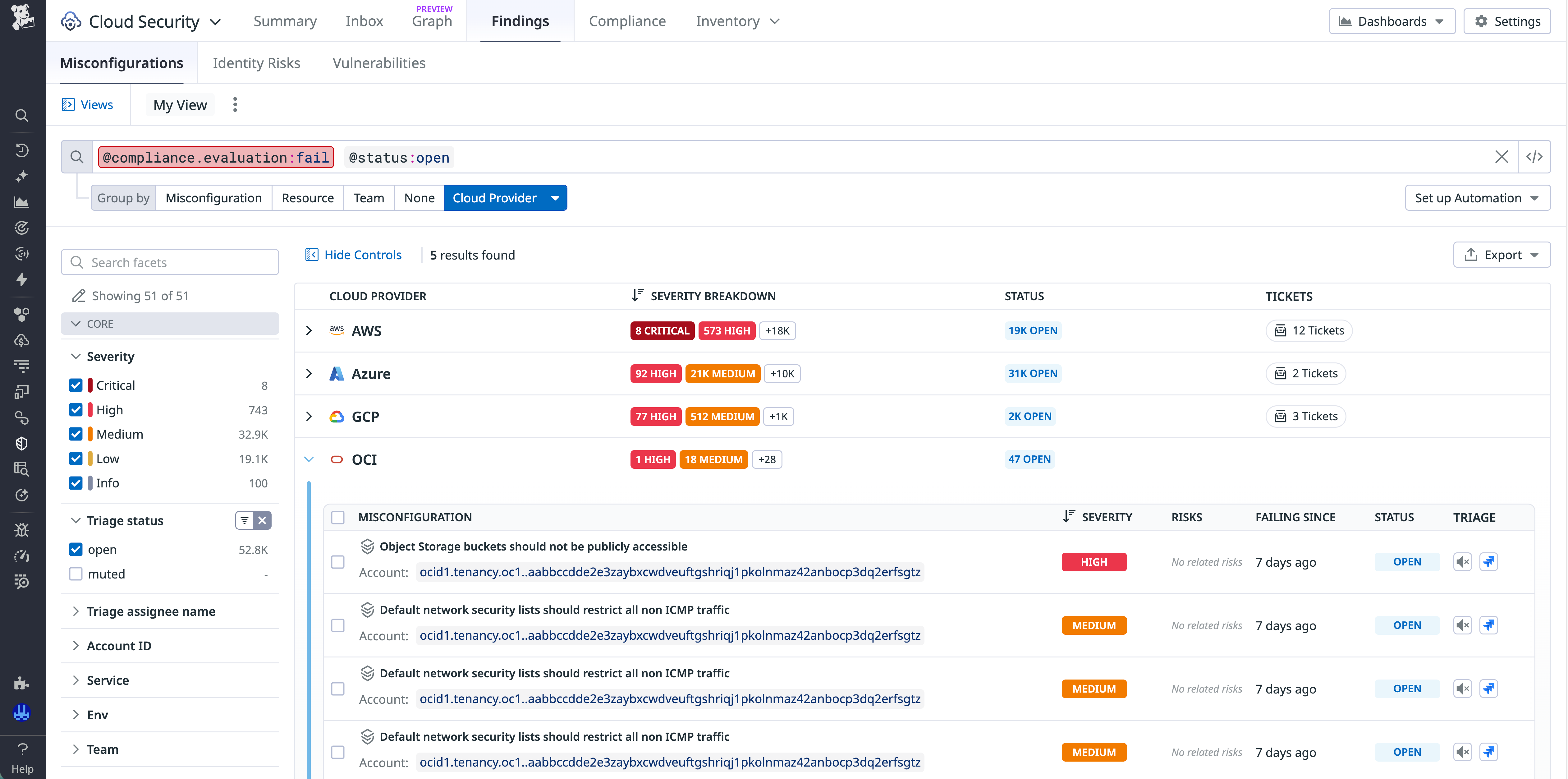Enable the muted triage status checkbox

pyautogui.click(x=76, y=574)
